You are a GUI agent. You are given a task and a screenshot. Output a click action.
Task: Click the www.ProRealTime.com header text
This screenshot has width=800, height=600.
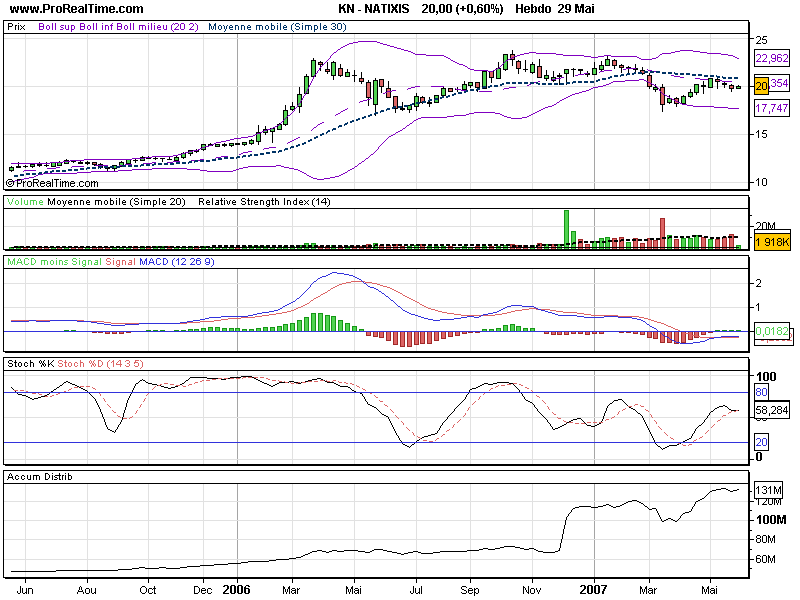coord(77,9)
